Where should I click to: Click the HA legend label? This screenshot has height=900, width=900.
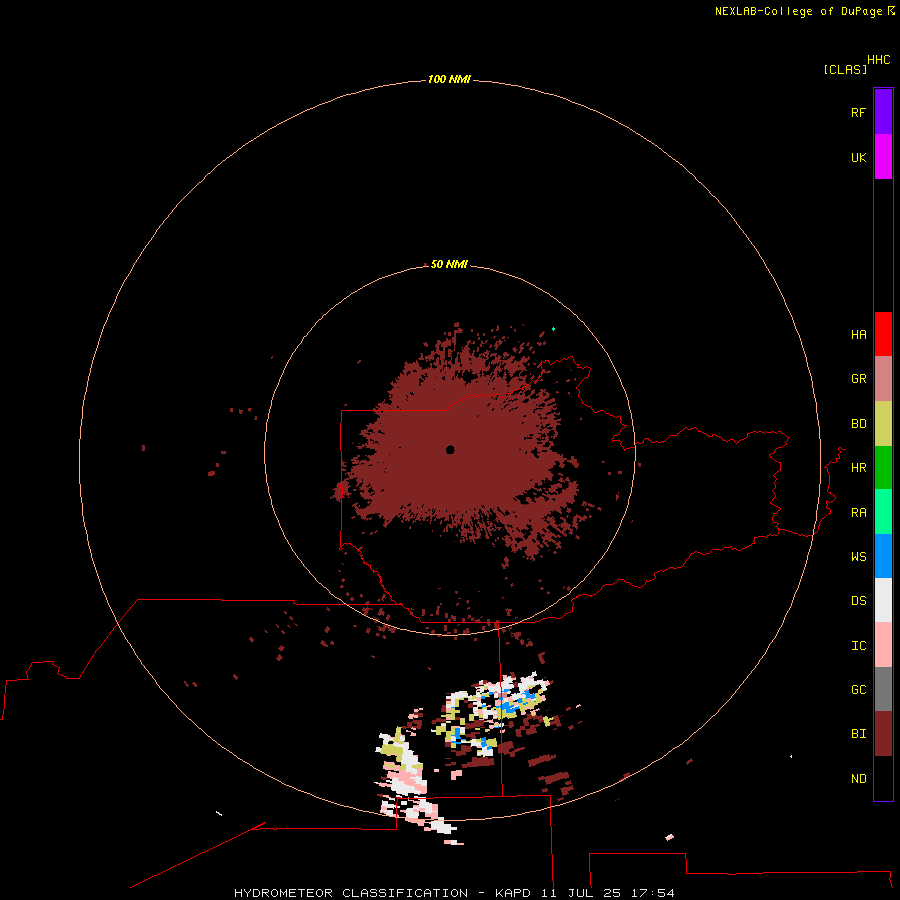pos(859,335)
